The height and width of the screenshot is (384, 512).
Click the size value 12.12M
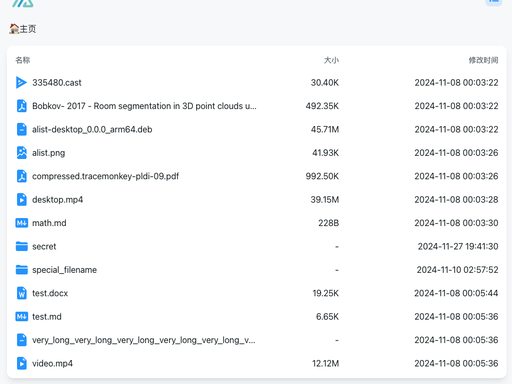(325, 364)
